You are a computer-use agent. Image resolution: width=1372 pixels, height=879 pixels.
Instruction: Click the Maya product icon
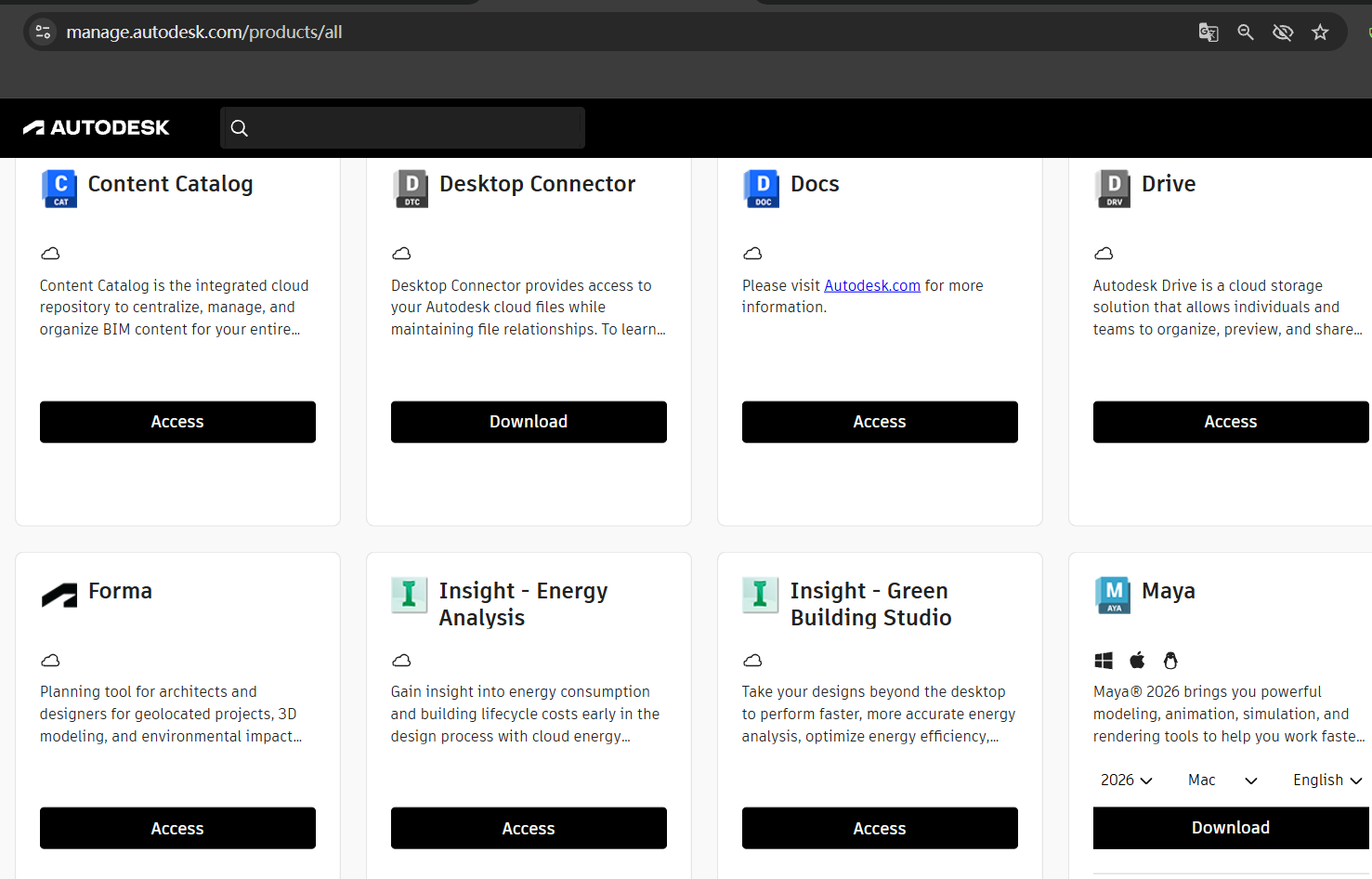[1113, 596]
